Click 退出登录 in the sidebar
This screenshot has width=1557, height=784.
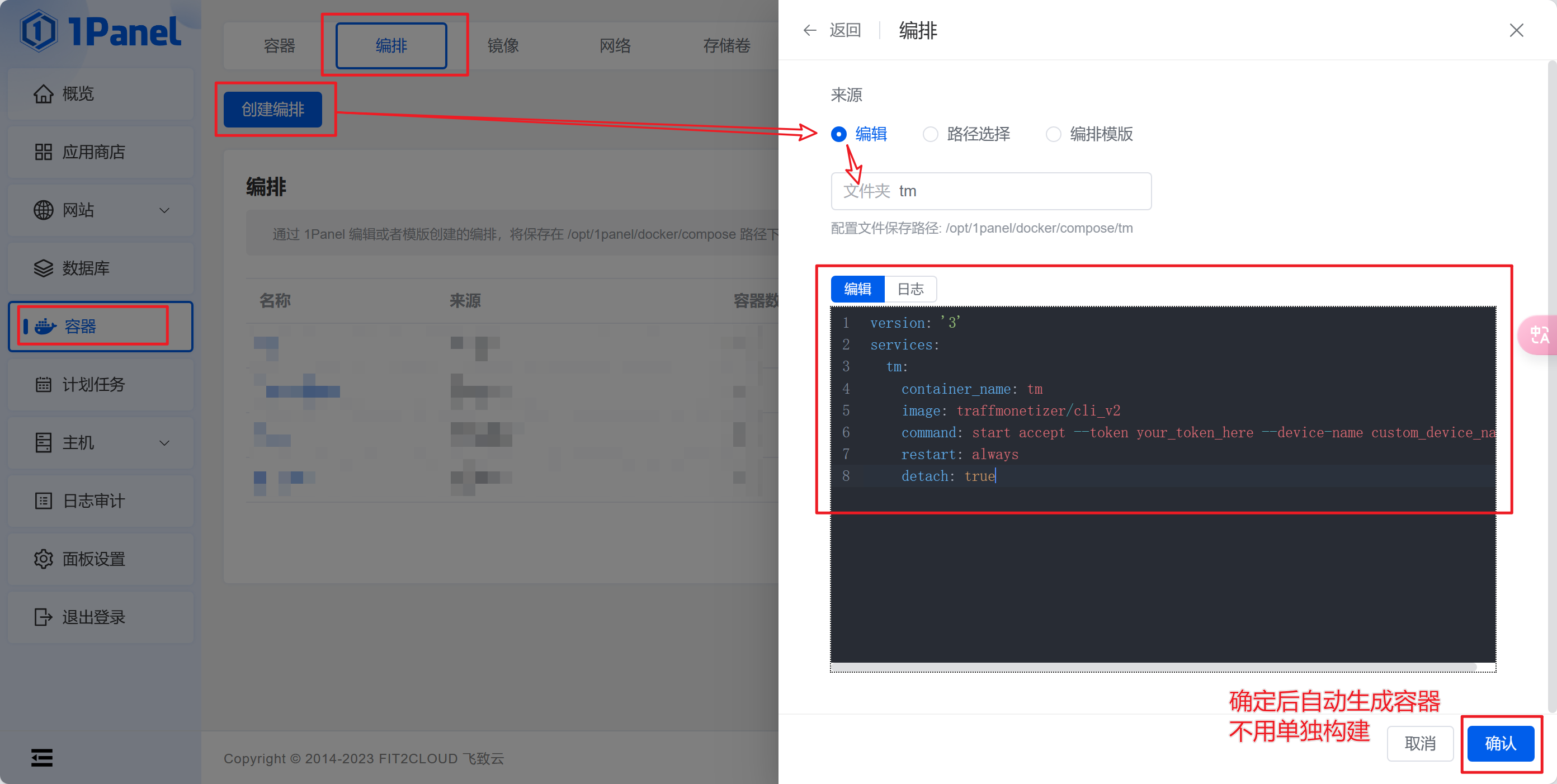coord(100,617)
